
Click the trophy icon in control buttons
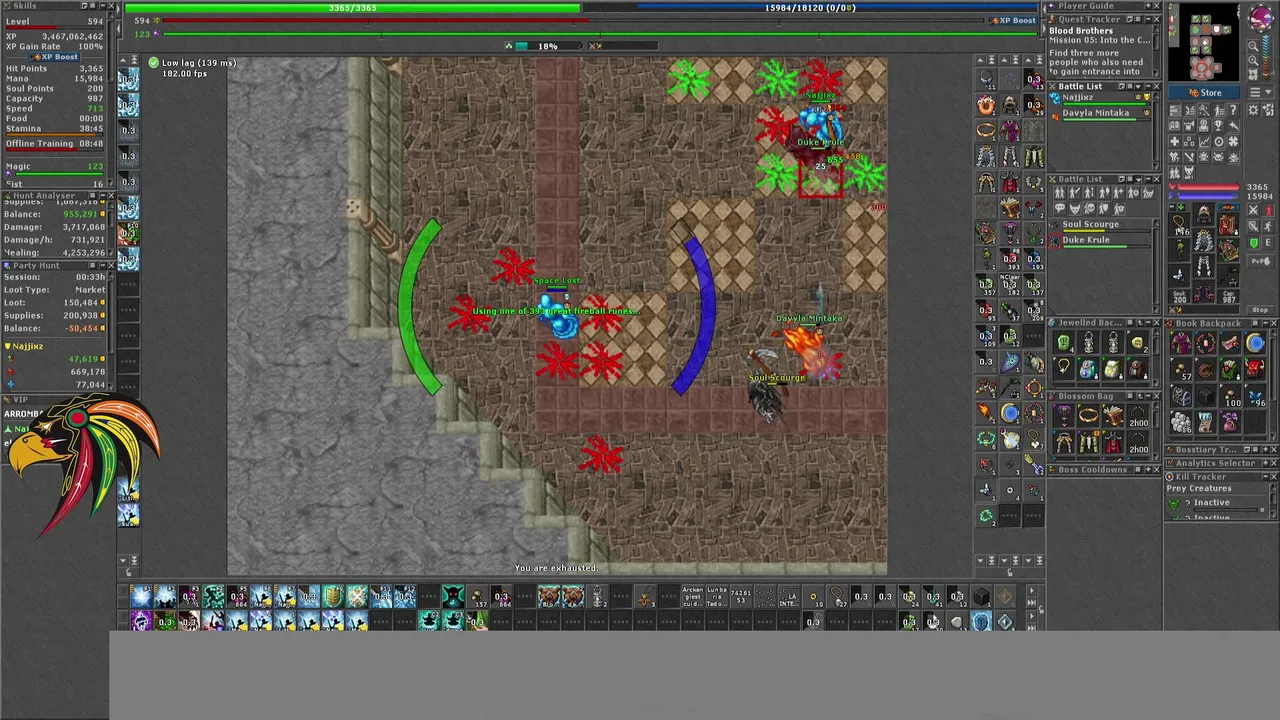pyautogui.click(x=1218, y=126)
